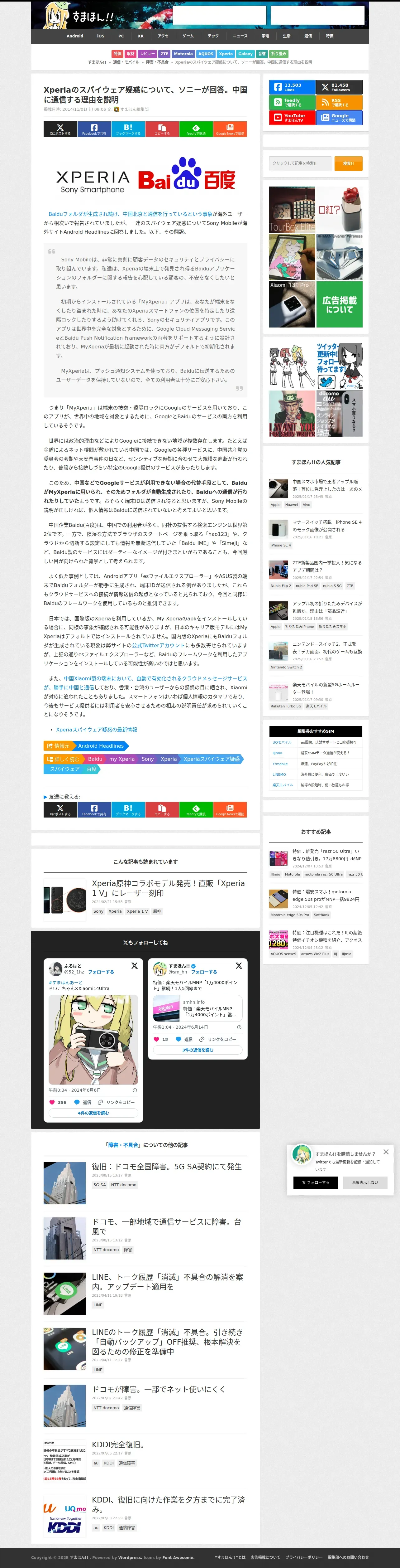Click bottom copy button

[162, 809]
